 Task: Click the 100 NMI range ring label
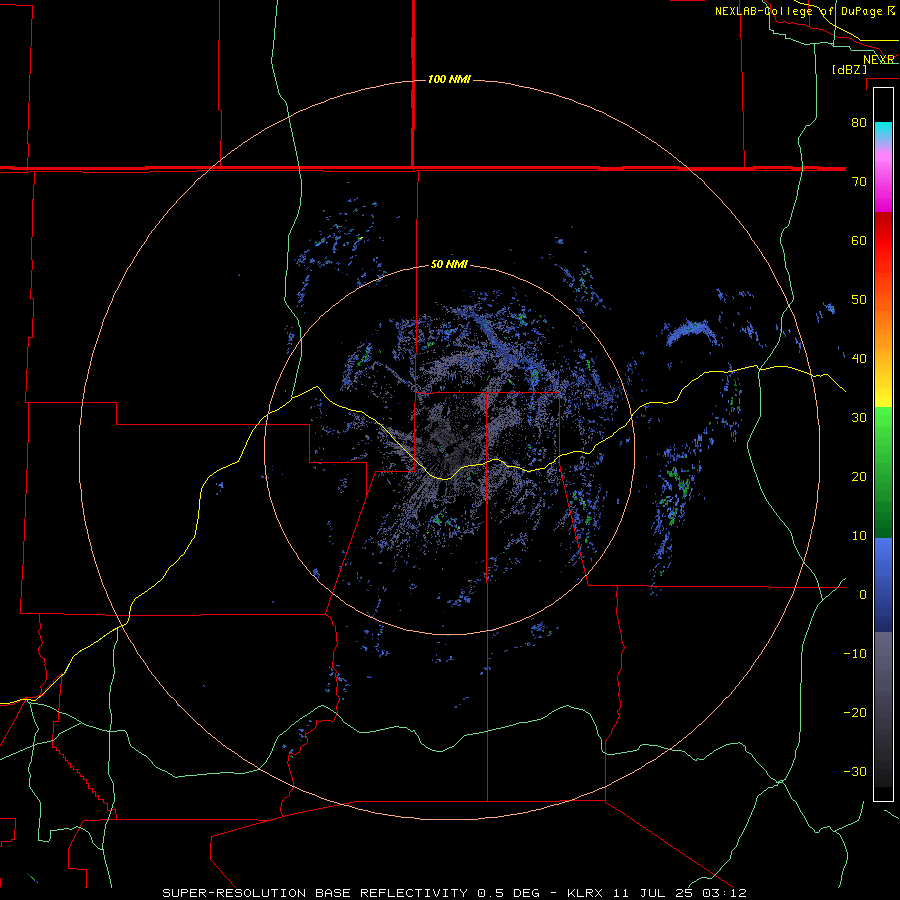tap(449, 79)
